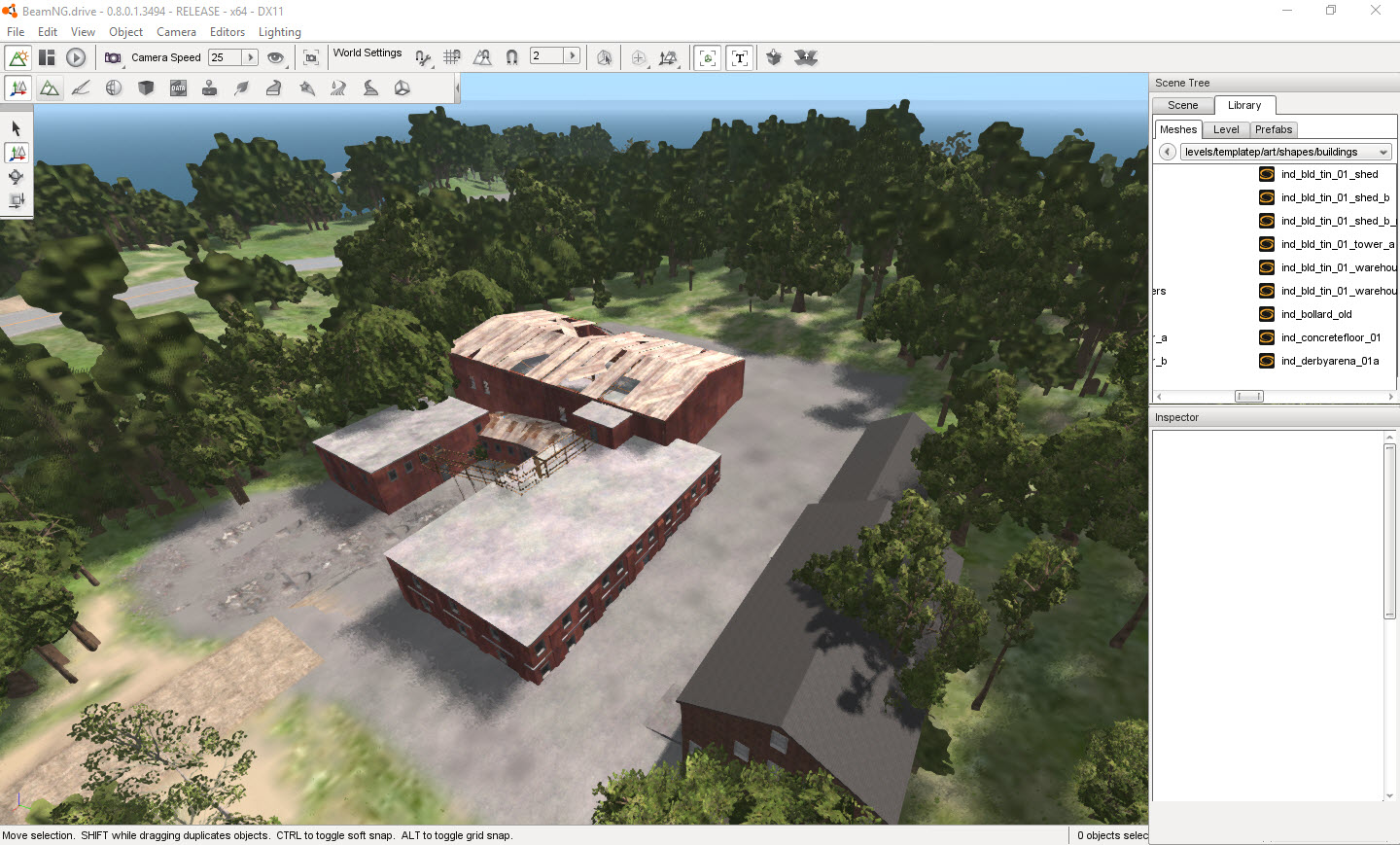Open the camera type options
Screen dimensions: 1400x845
point(114,57)
